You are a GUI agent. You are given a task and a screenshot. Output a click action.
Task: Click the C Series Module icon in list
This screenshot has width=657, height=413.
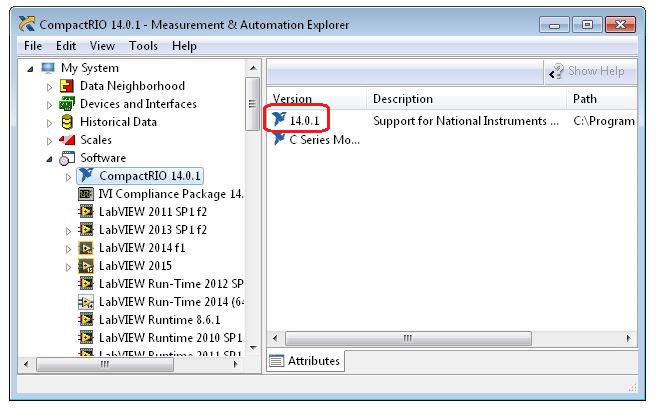click(x=279, y=140)
